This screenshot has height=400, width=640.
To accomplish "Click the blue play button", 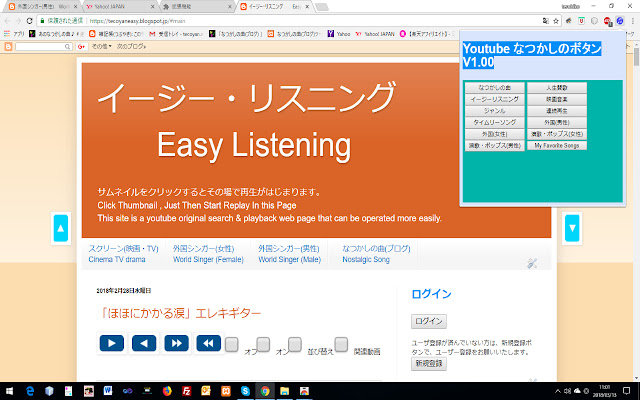I will click(111, 343).
